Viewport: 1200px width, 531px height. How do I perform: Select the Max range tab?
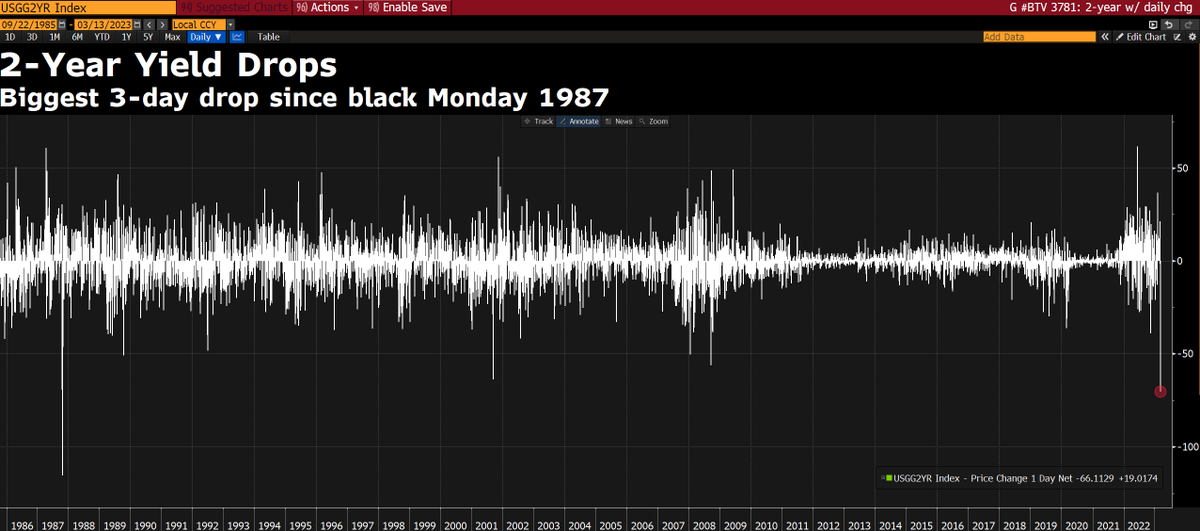click(172, 37)
